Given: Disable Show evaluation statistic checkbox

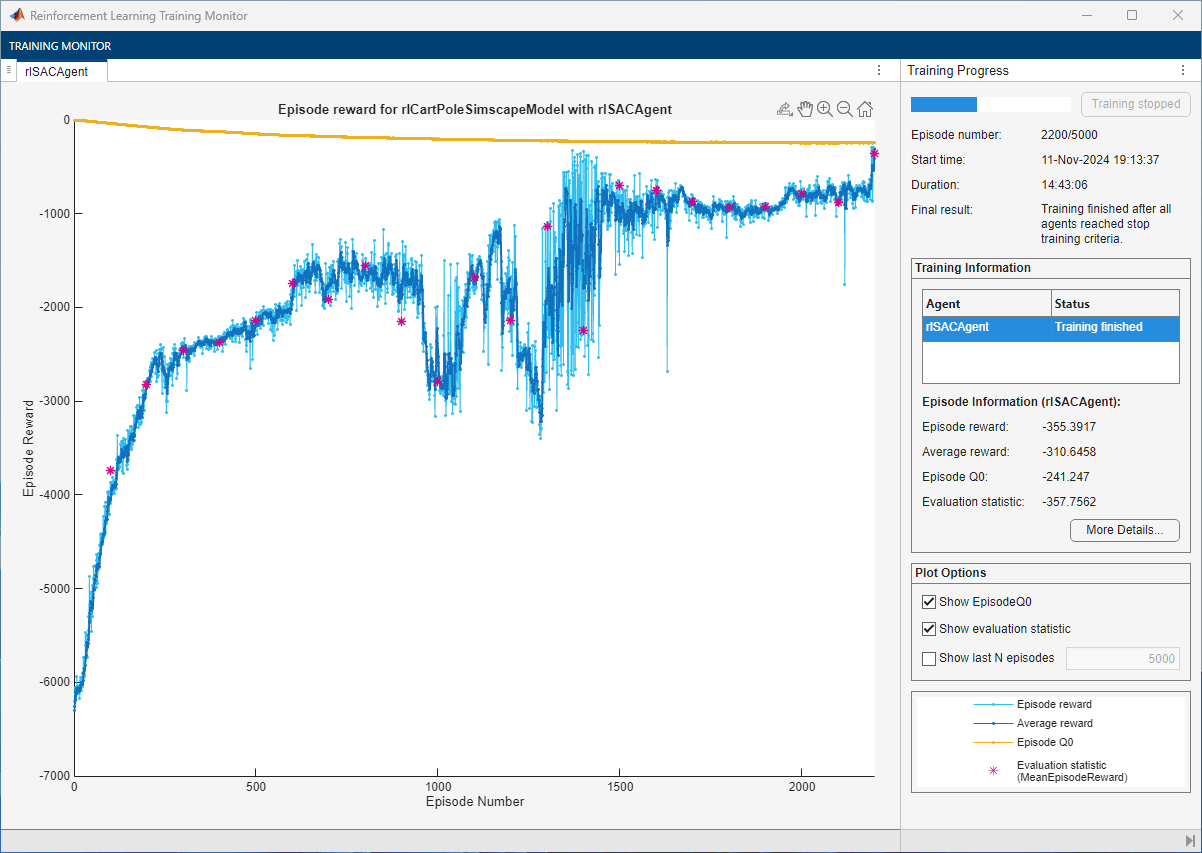Looking at the screenshot, I should tap(929, 629).
